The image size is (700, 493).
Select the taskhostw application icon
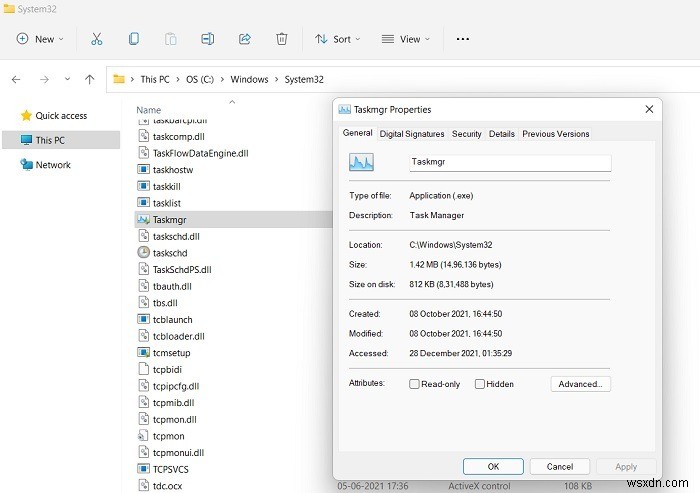click(x=143, y=170)
